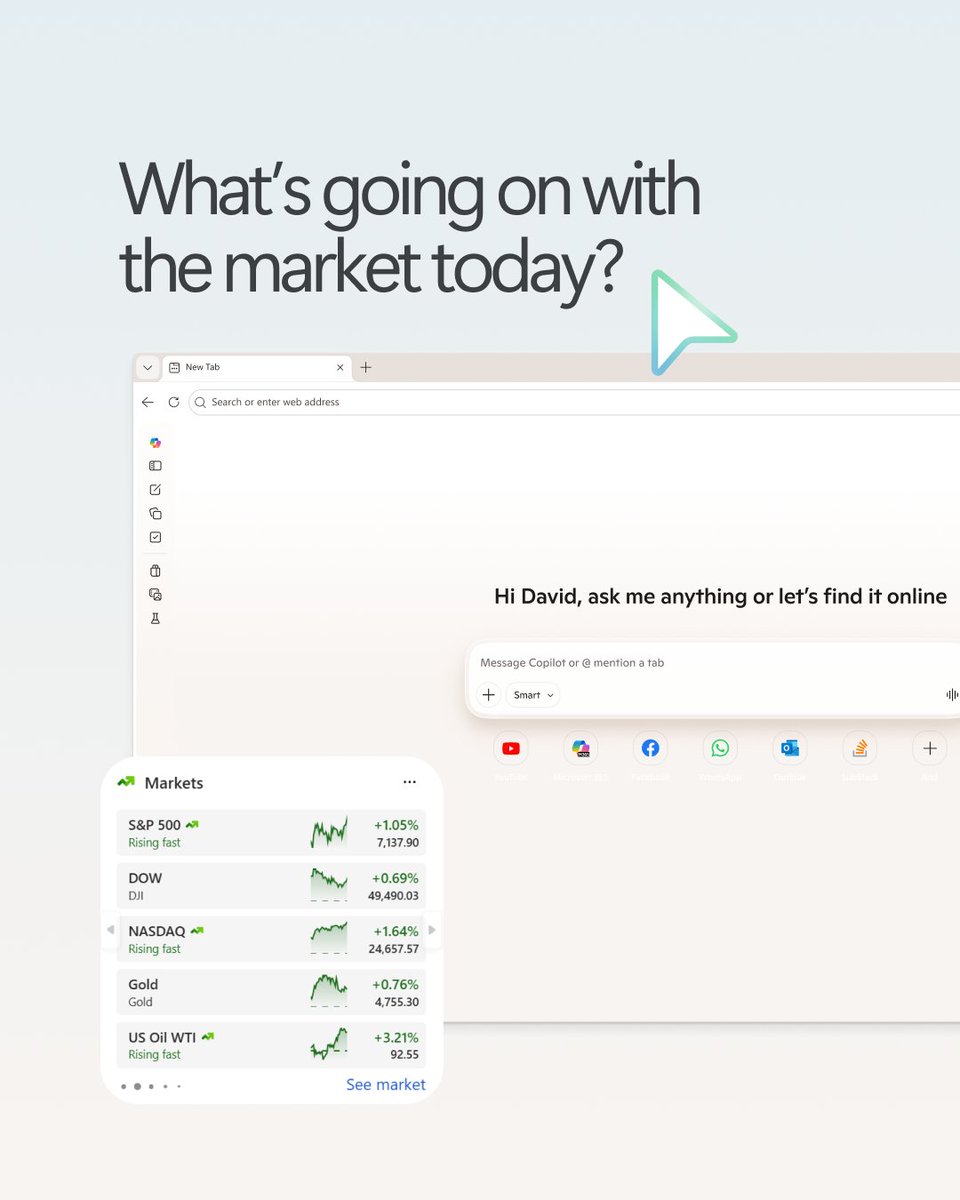Click the S&P 500 sparkline chart
This screenshot has width=960, height=1200.
(x=329, y=833)
